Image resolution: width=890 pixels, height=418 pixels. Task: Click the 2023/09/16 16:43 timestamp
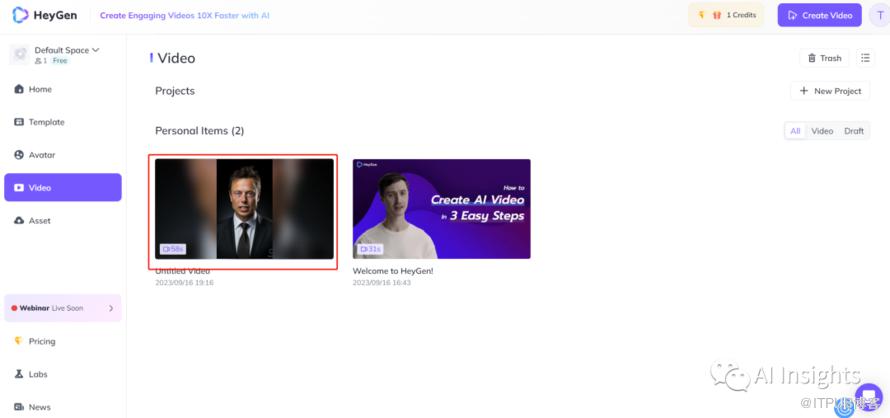point(381,282)
